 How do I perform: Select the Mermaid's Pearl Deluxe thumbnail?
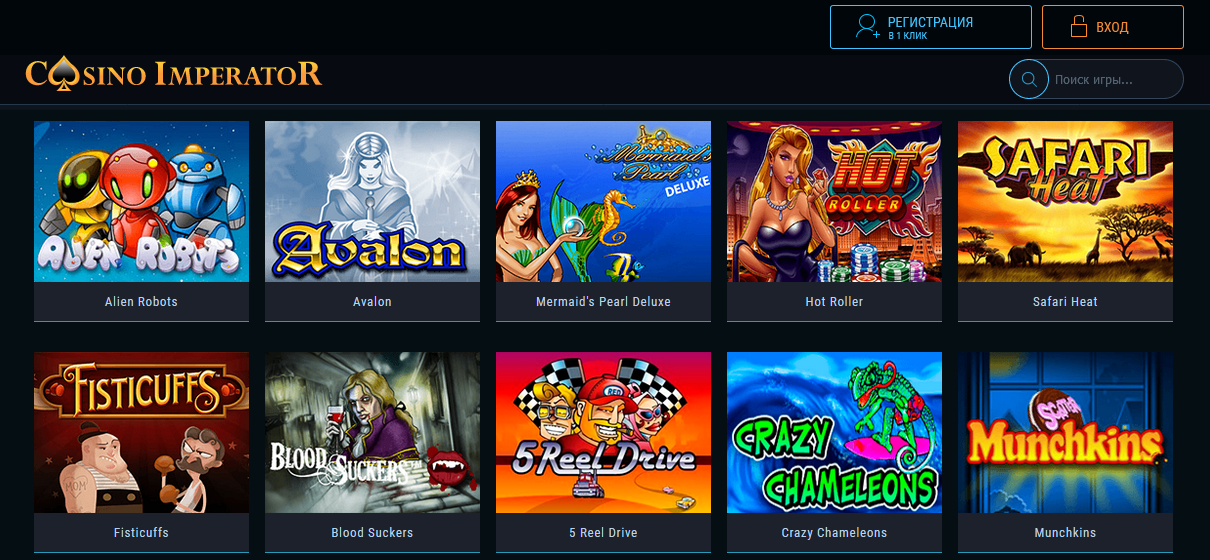[603, 201]
